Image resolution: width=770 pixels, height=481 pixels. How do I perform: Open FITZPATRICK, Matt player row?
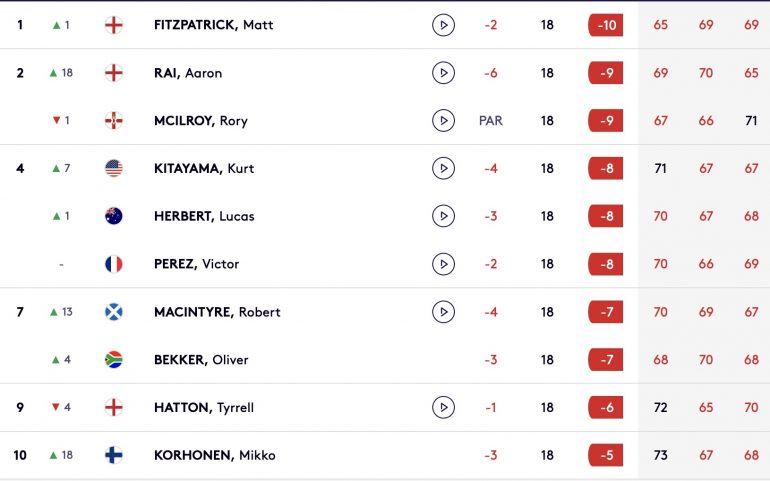(x=385, y=25)
